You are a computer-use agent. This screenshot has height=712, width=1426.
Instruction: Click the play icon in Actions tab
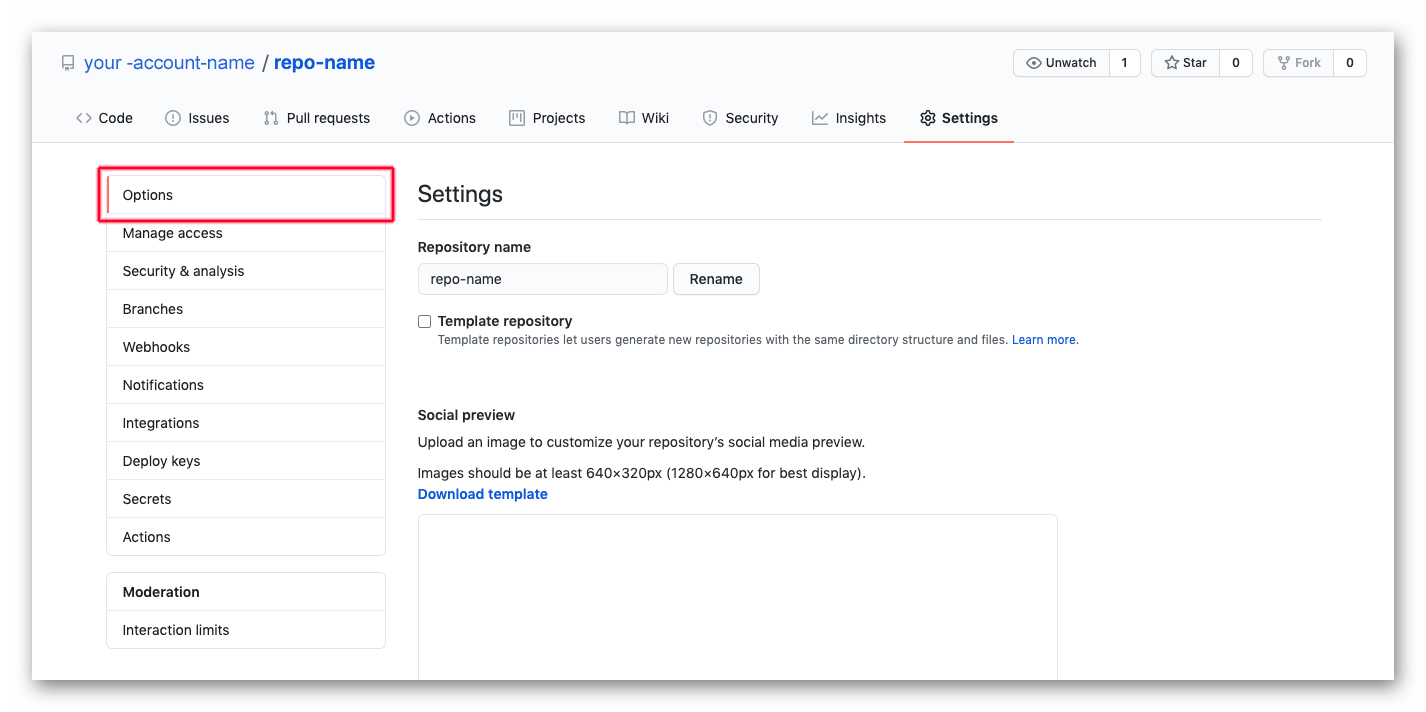coord(412,118)
